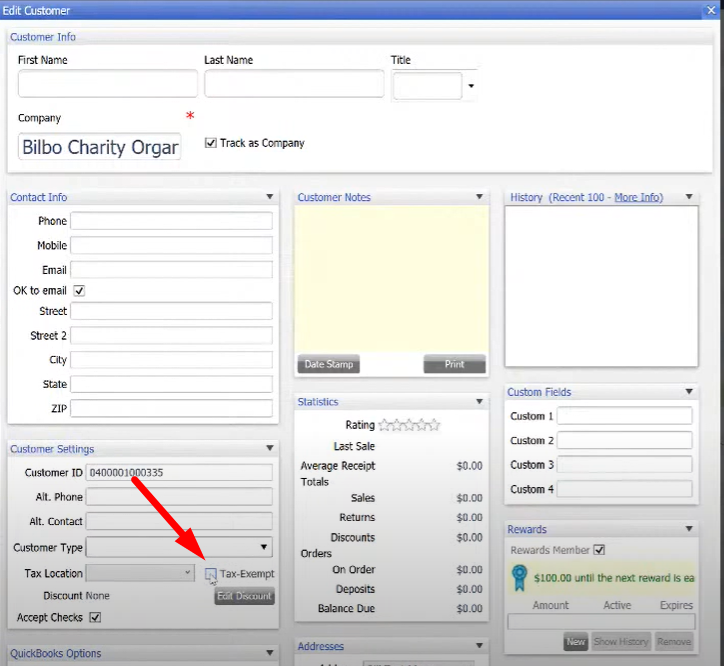Click the Amount column header

[x=550, y=605]
